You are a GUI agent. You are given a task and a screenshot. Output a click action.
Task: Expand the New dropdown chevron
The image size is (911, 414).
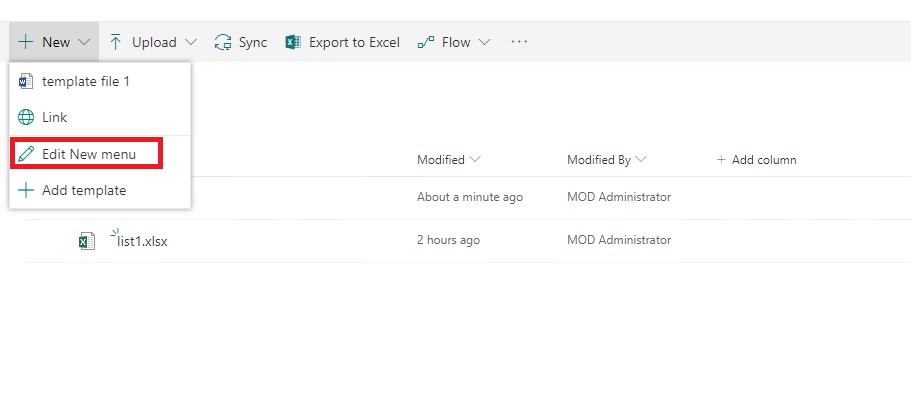click(x=84, y=42)
